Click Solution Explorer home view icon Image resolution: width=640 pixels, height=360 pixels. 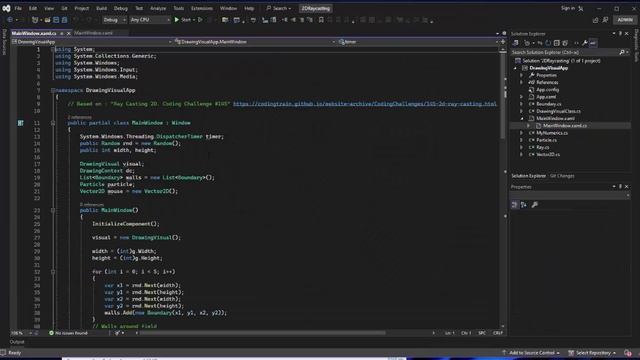[x=516, y=43]
